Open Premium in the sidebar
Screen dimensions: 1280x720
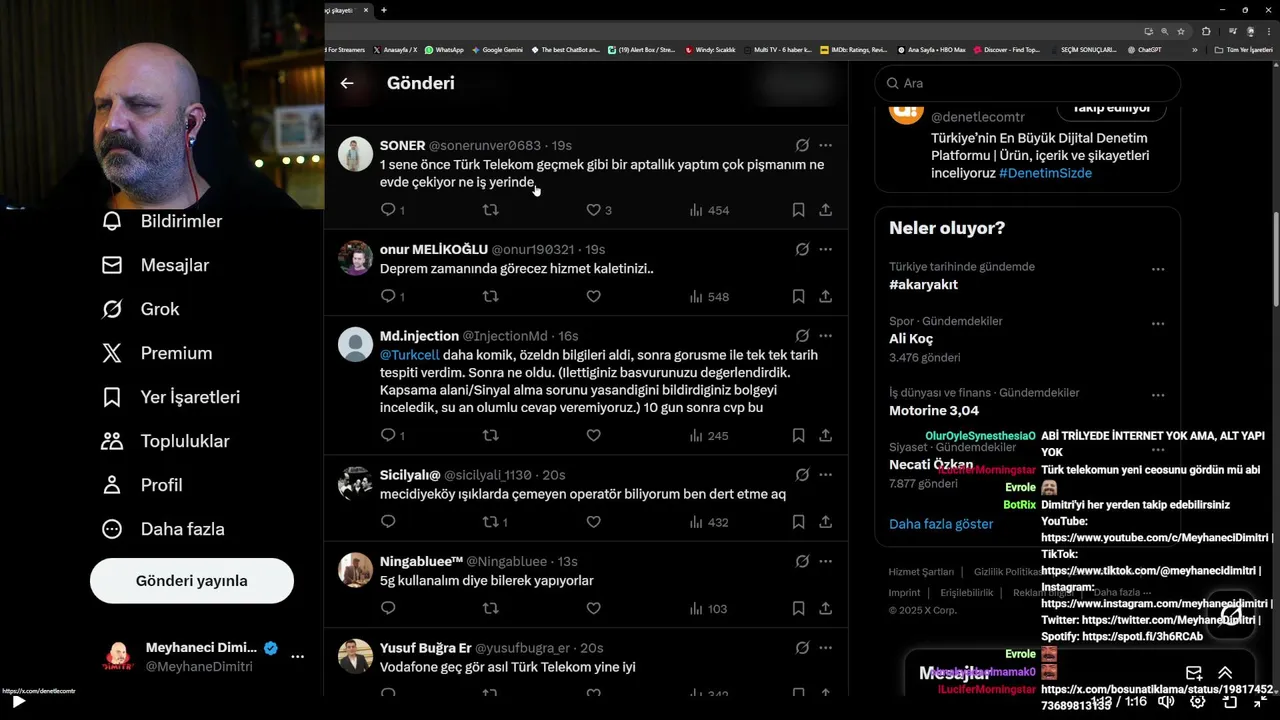coord(156,353)
